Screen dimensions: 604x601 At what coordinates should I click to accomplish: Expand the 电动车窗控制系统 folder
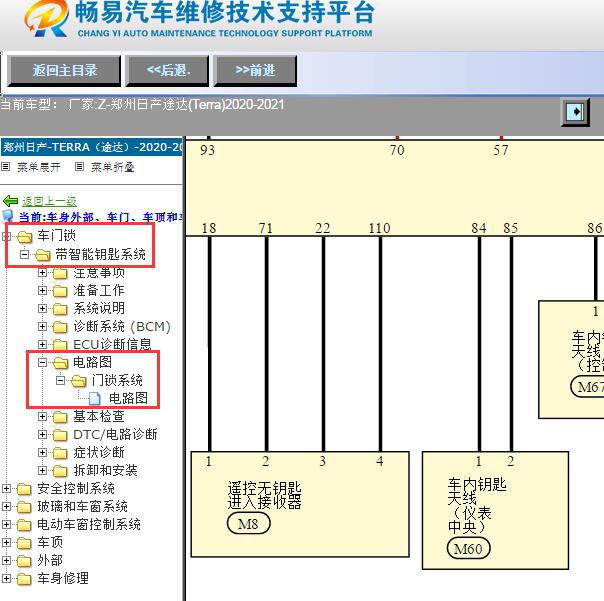coord(6,524)
